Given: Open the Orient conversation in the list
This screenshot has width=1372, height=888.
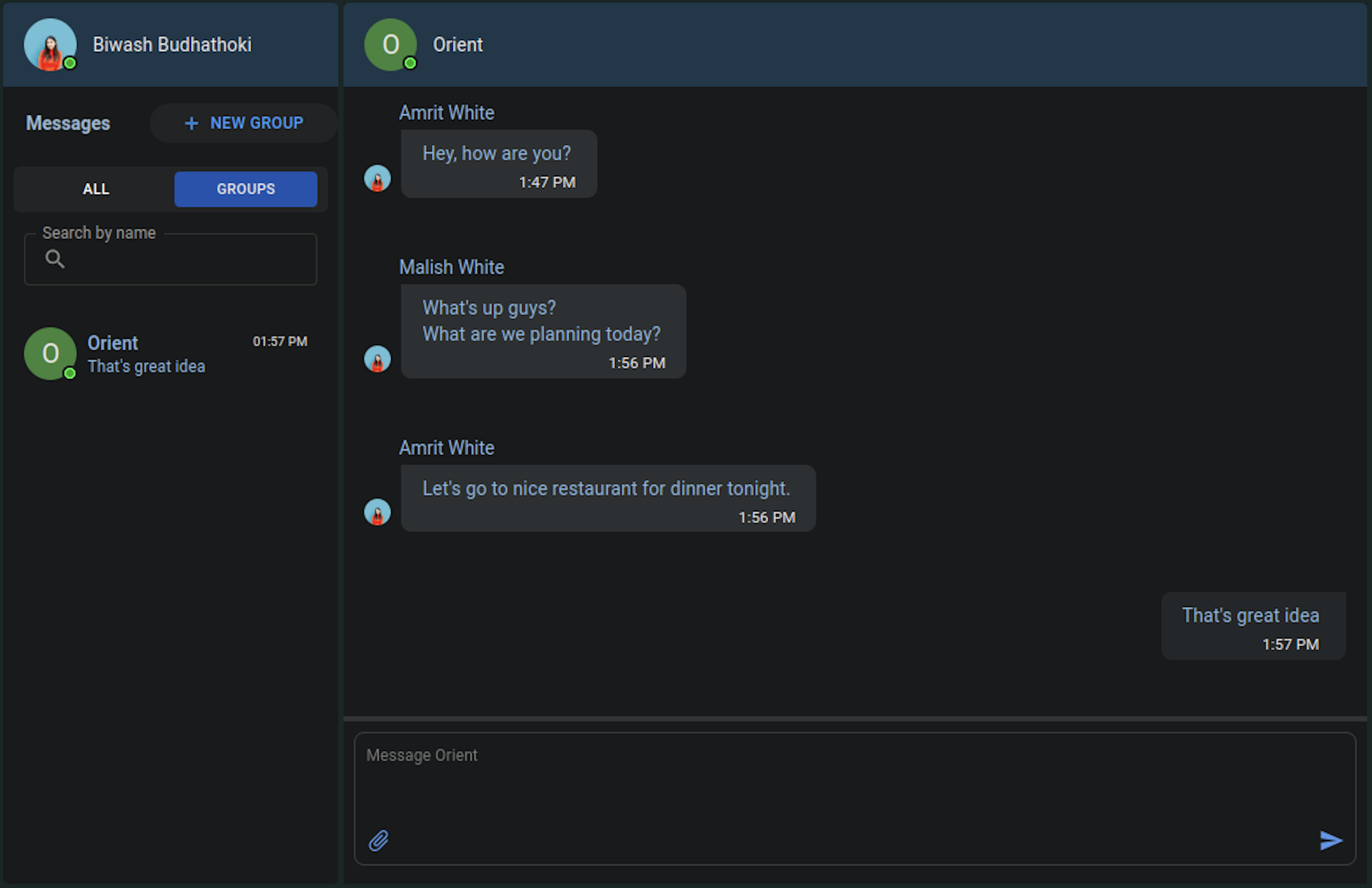Looking at the screenshot, I should click(x=170, y=354).
